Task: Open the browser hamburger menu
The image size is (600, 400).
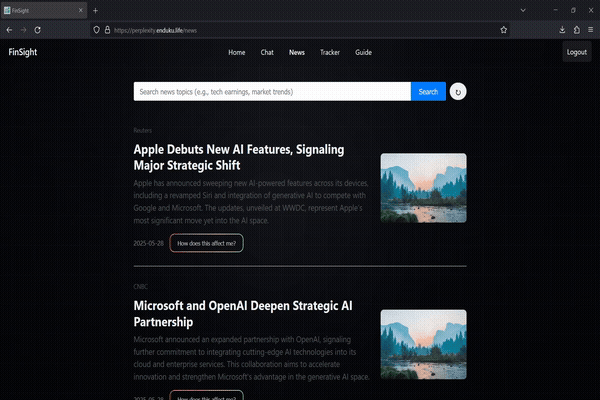Action: click(590, 30)
